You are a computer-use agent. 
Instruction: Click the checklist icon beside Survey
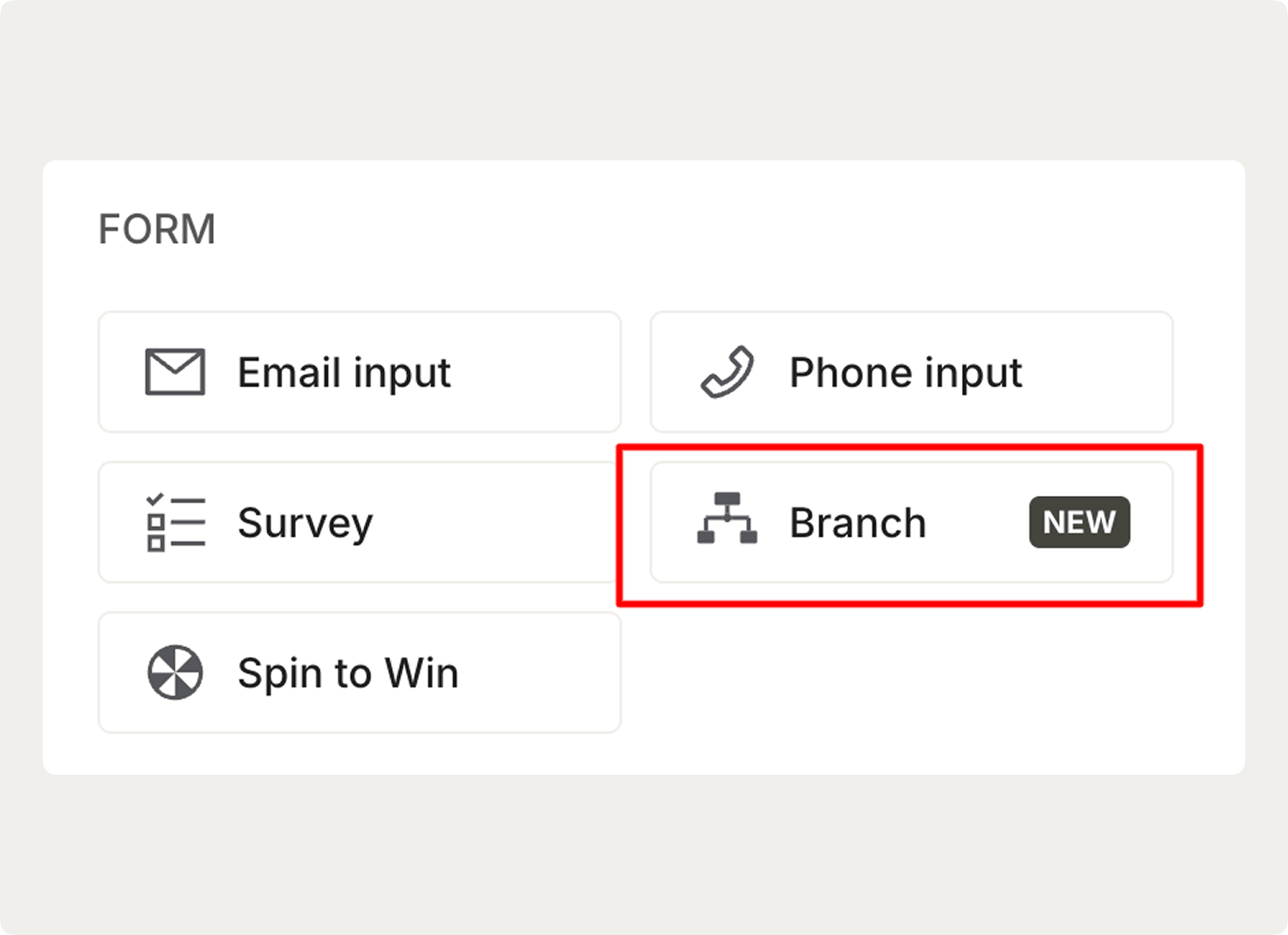pos(175,523)
